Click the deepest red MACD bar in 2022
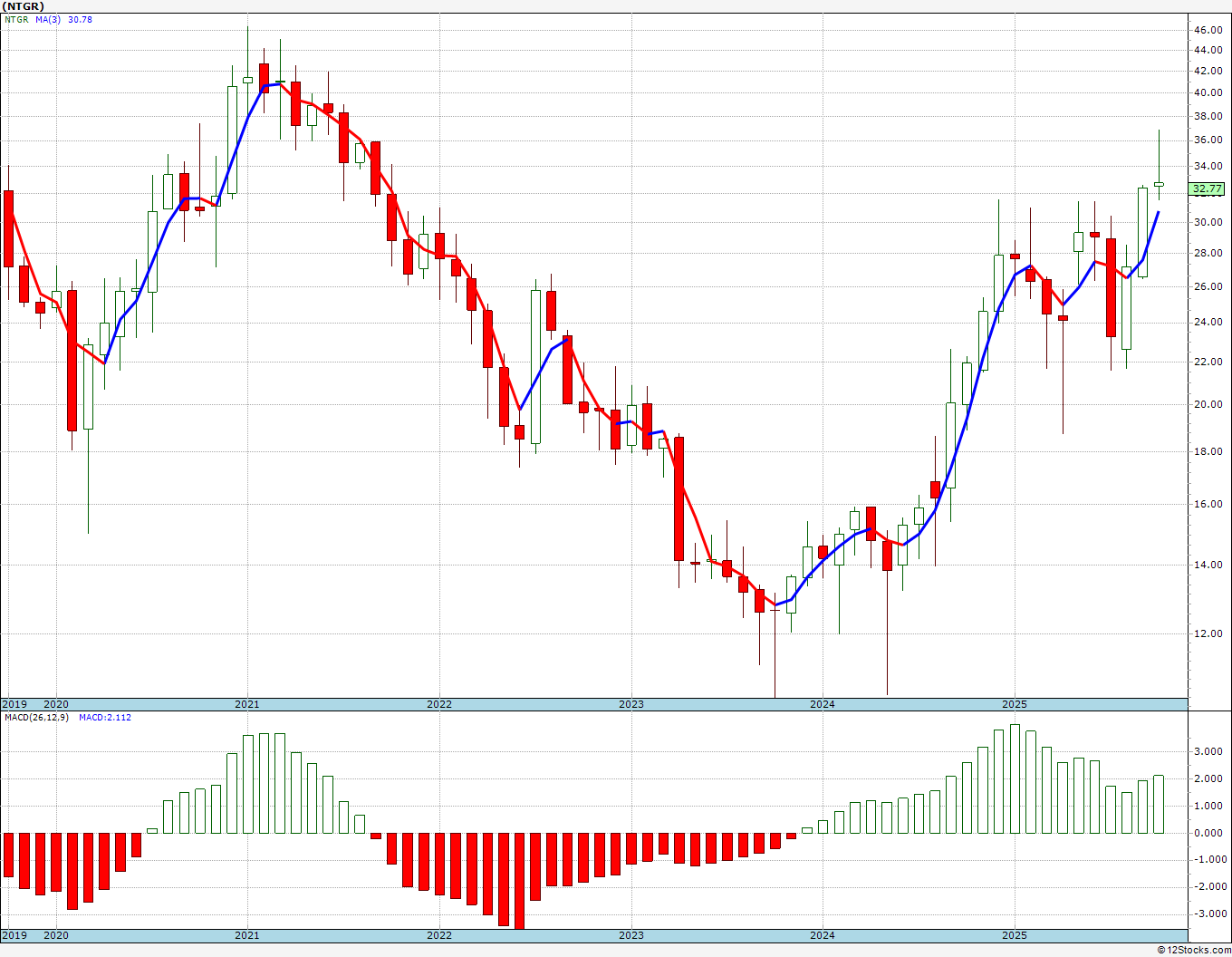This screenshot has width=1232, height=957. pos(519,880)
